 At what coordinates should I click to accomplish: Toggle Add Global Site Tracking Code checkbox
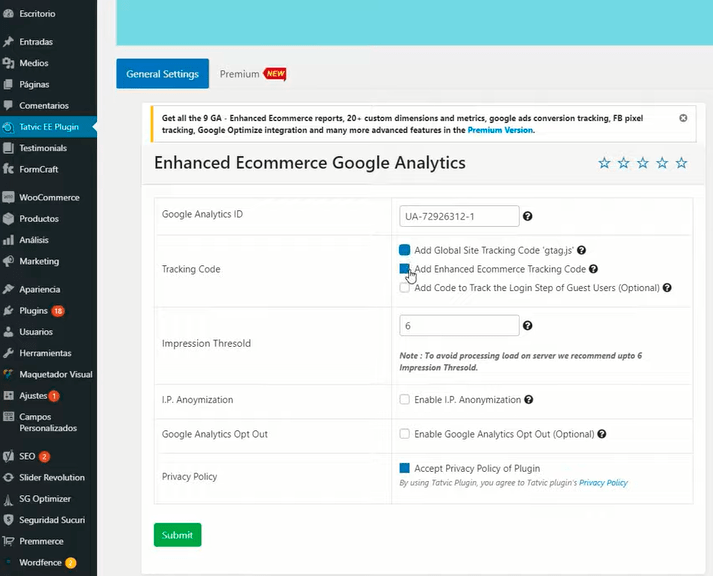tap(404, 250)
